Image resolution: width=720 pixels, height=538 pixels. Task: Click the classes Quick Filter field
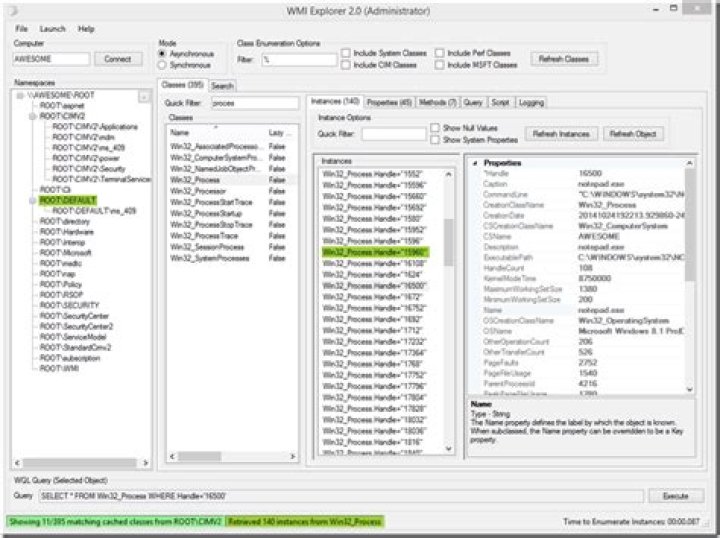[x=255, y=103]
